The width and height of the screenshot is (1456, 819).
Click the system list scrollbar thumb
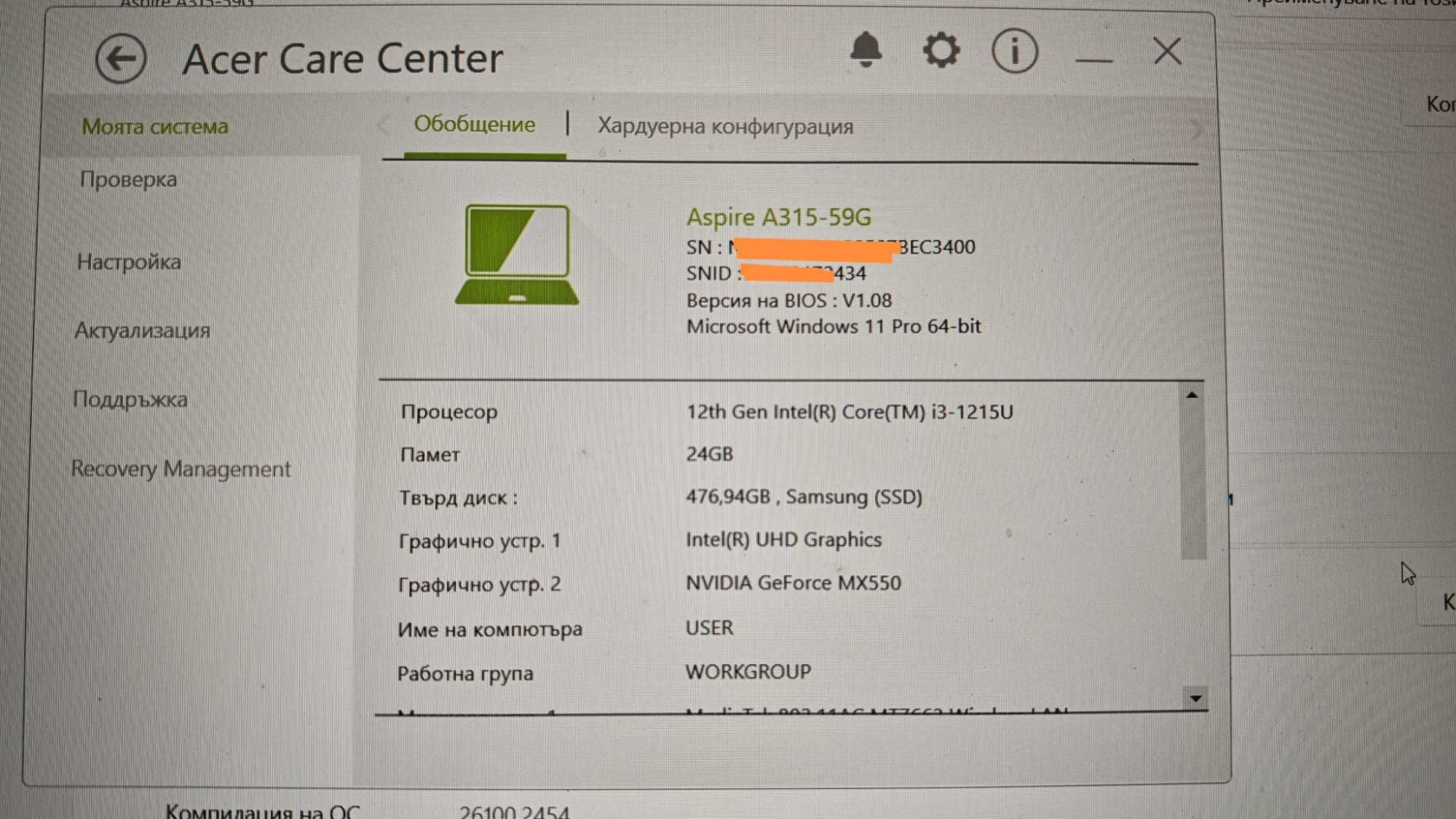tap(1194, 483)
